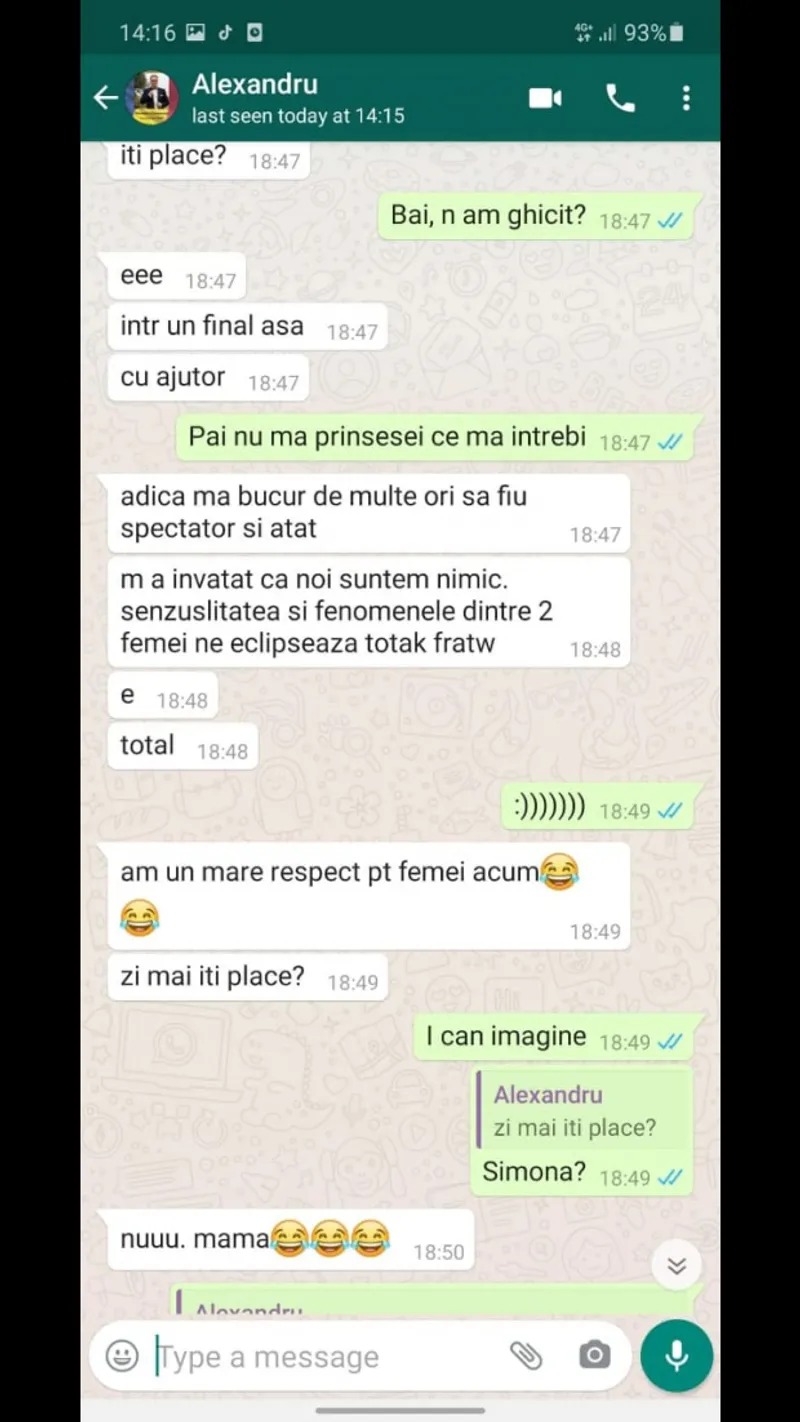The width and height of the screenshot is (800, 1422).
Task: Open the emoji picker
Action: (x=122, y=1356)
